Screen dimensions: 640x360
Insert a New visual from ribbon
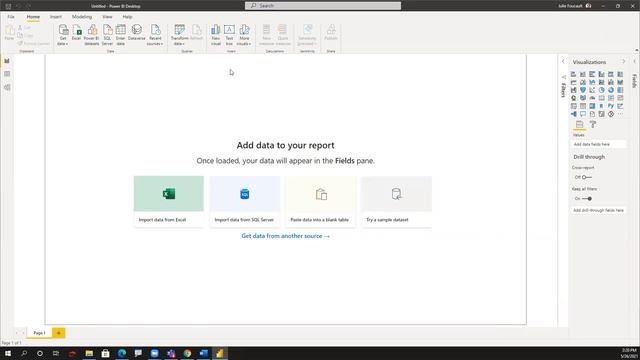(216, 35)
